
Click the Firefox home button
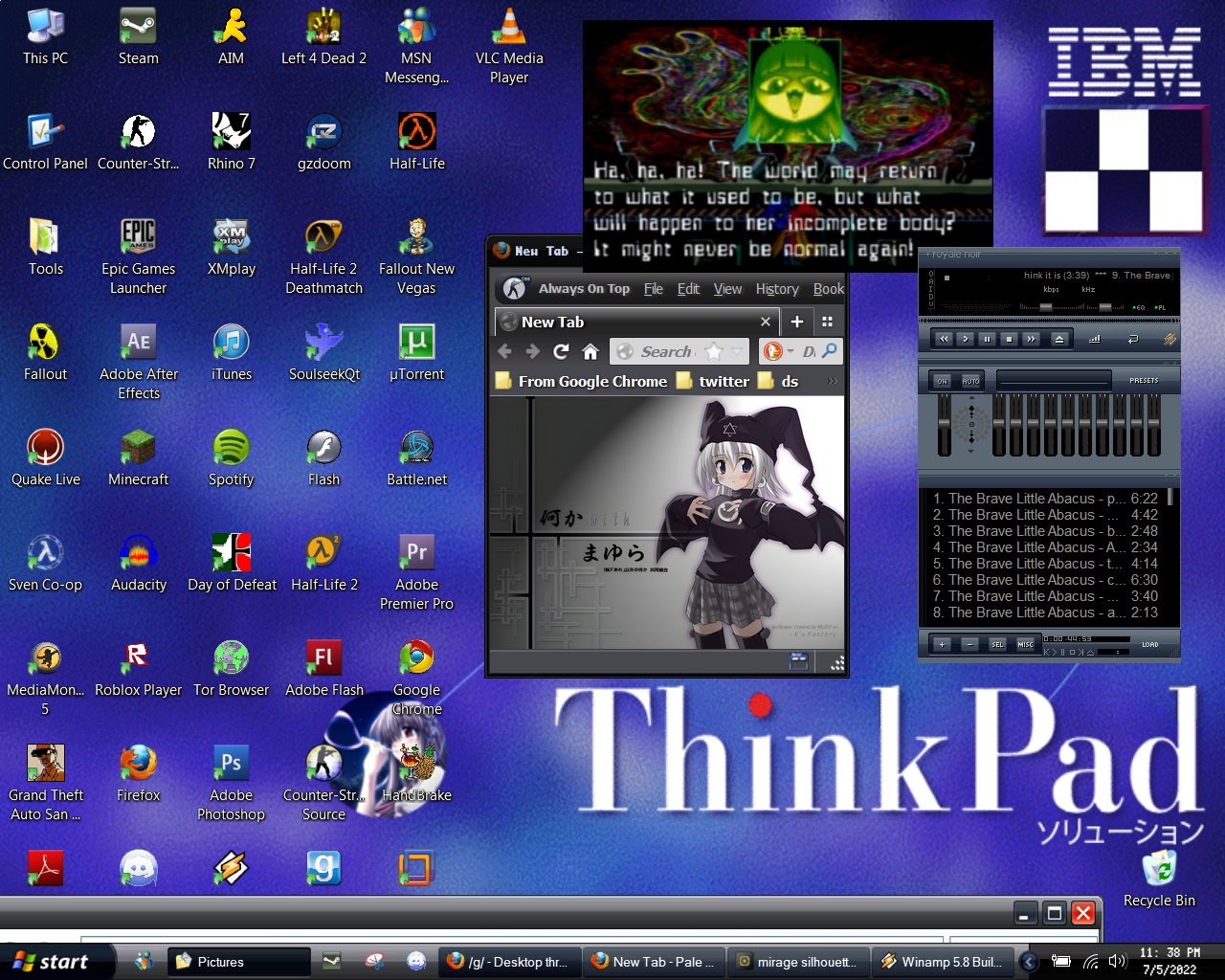(590, 351)
